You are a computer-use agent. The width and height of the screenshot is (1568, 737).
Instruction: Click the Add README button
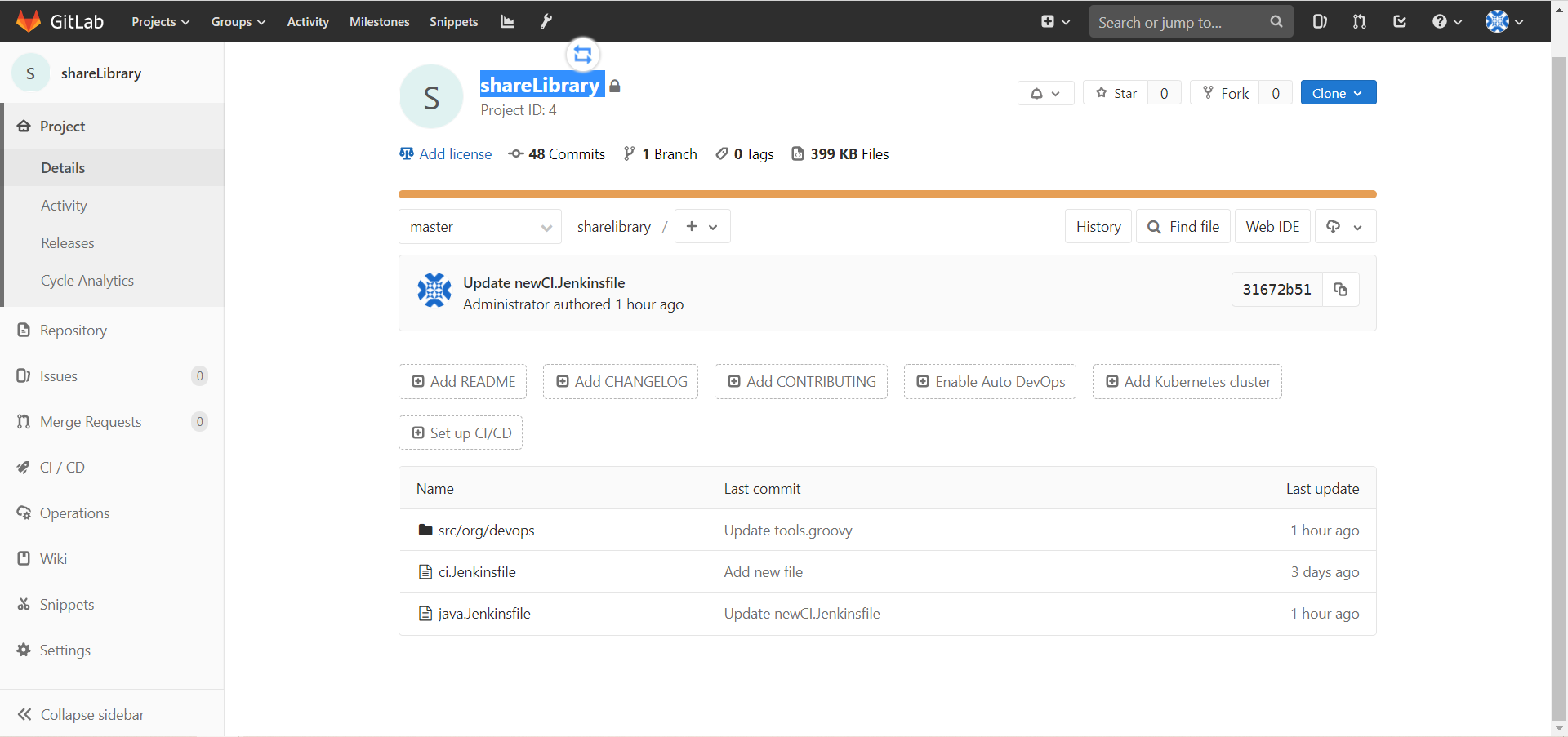[x=463, y=382]
